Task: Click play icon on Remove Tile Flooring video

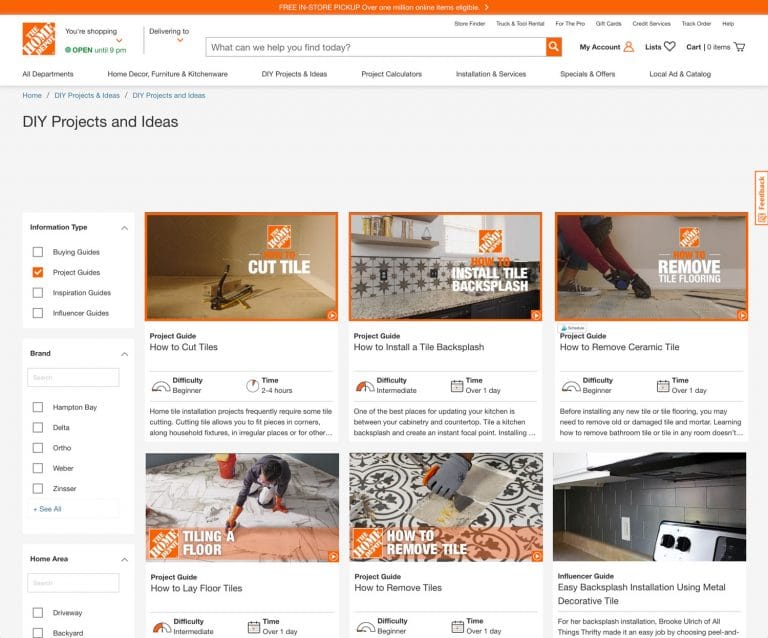Action: (741, 315)
